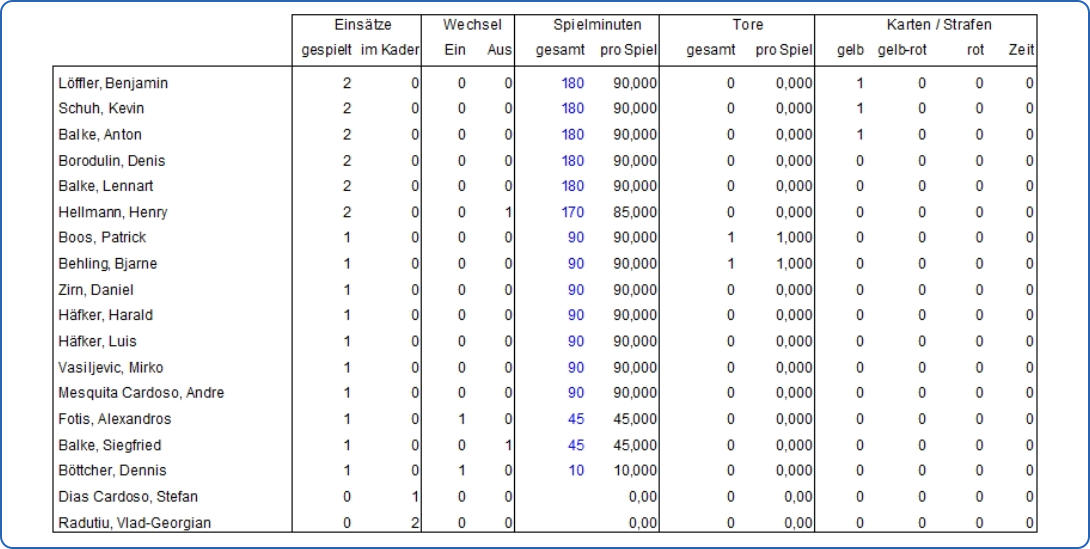Screen dimensions: 1090x549
Task: Select Häfker, Harald
Action: [x=106, y=316]
